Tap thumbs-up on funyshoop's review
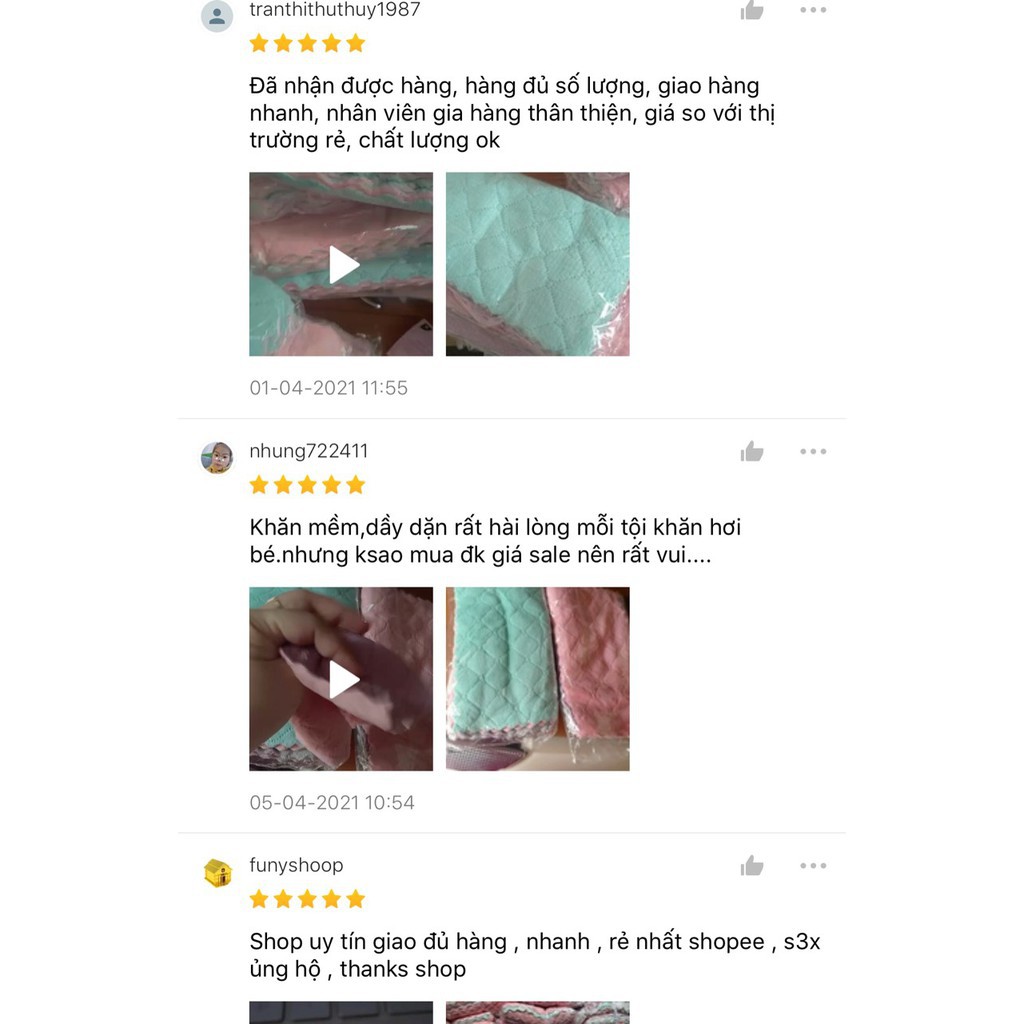The height and width of the screenshot is (1024, 1024). pyautogui.click(x=752, y=865)
